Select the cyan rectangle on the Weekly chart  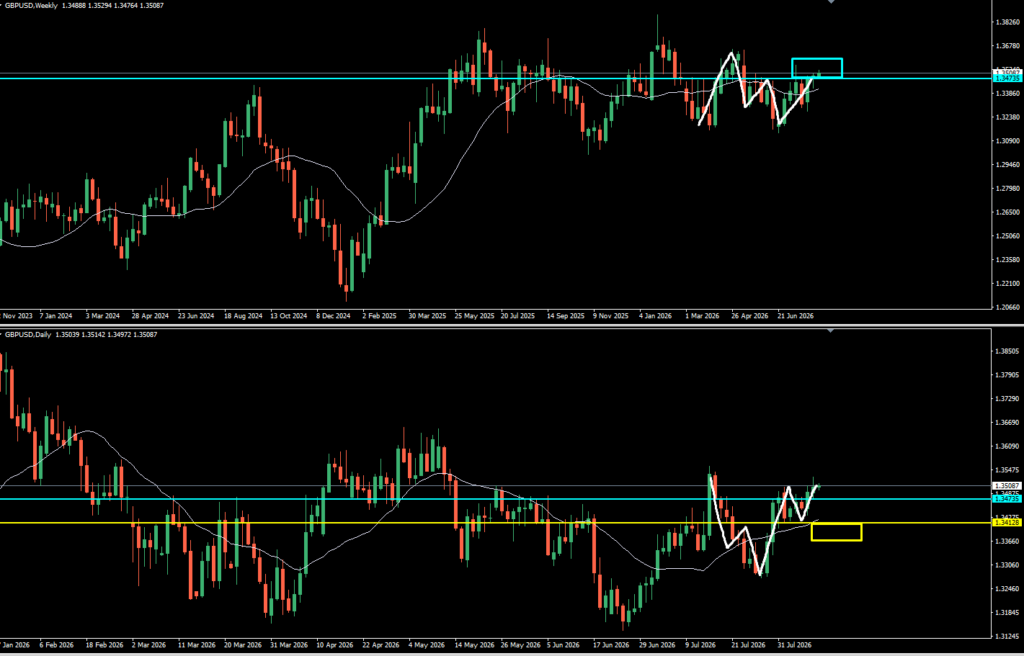point(817,68)
